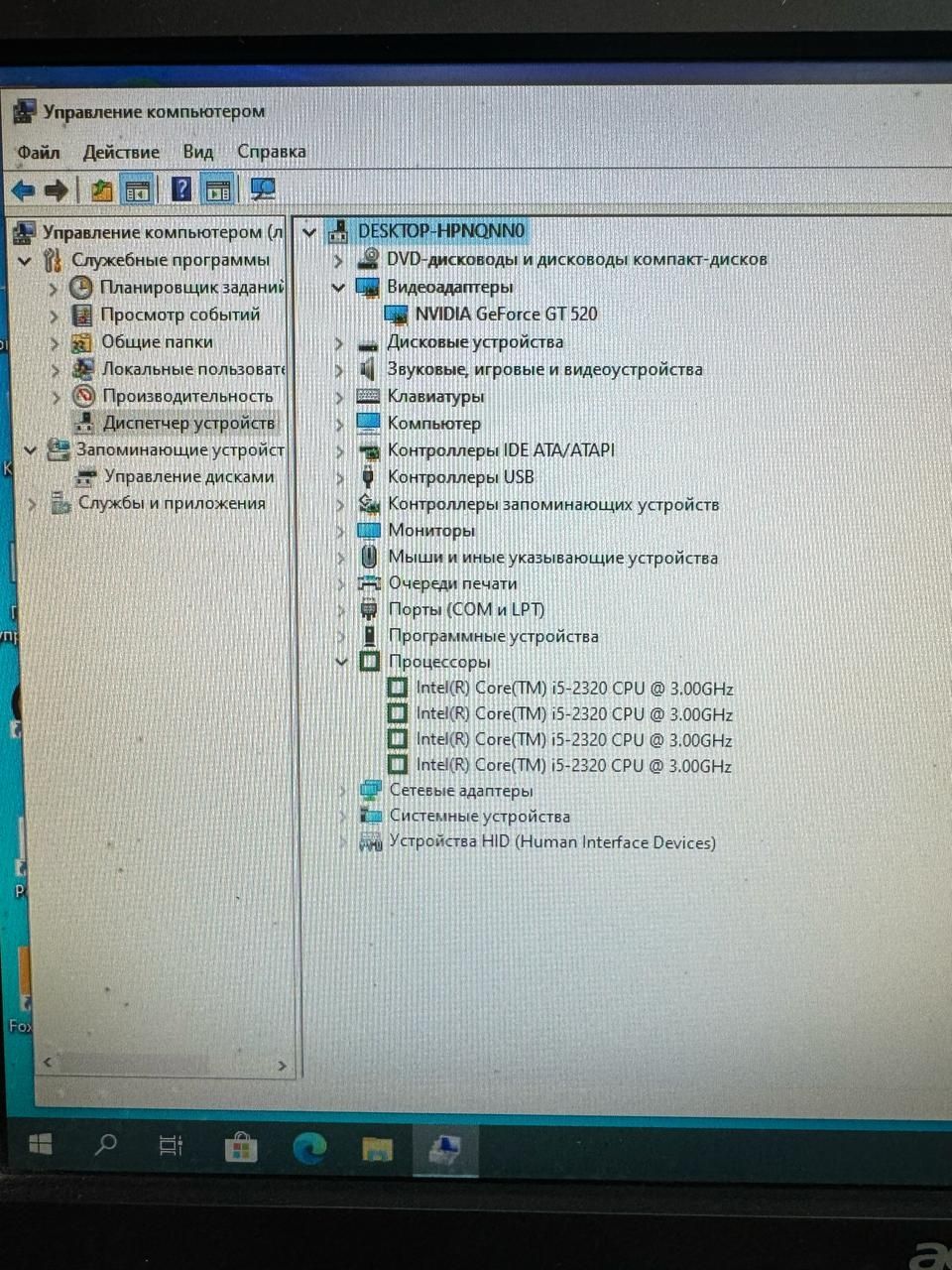Select Управление дисками tree item
The height and width of the screenshot is (1270, 952).
188,477
